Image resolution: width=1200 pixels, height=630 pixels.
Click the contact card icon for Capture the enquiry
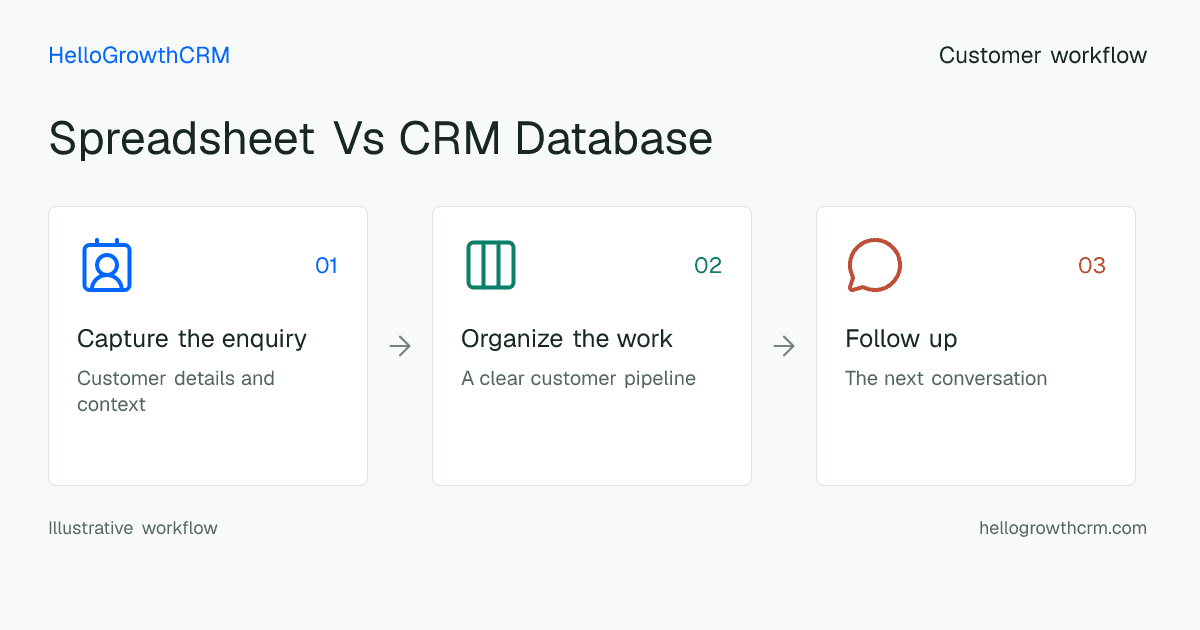107,265
